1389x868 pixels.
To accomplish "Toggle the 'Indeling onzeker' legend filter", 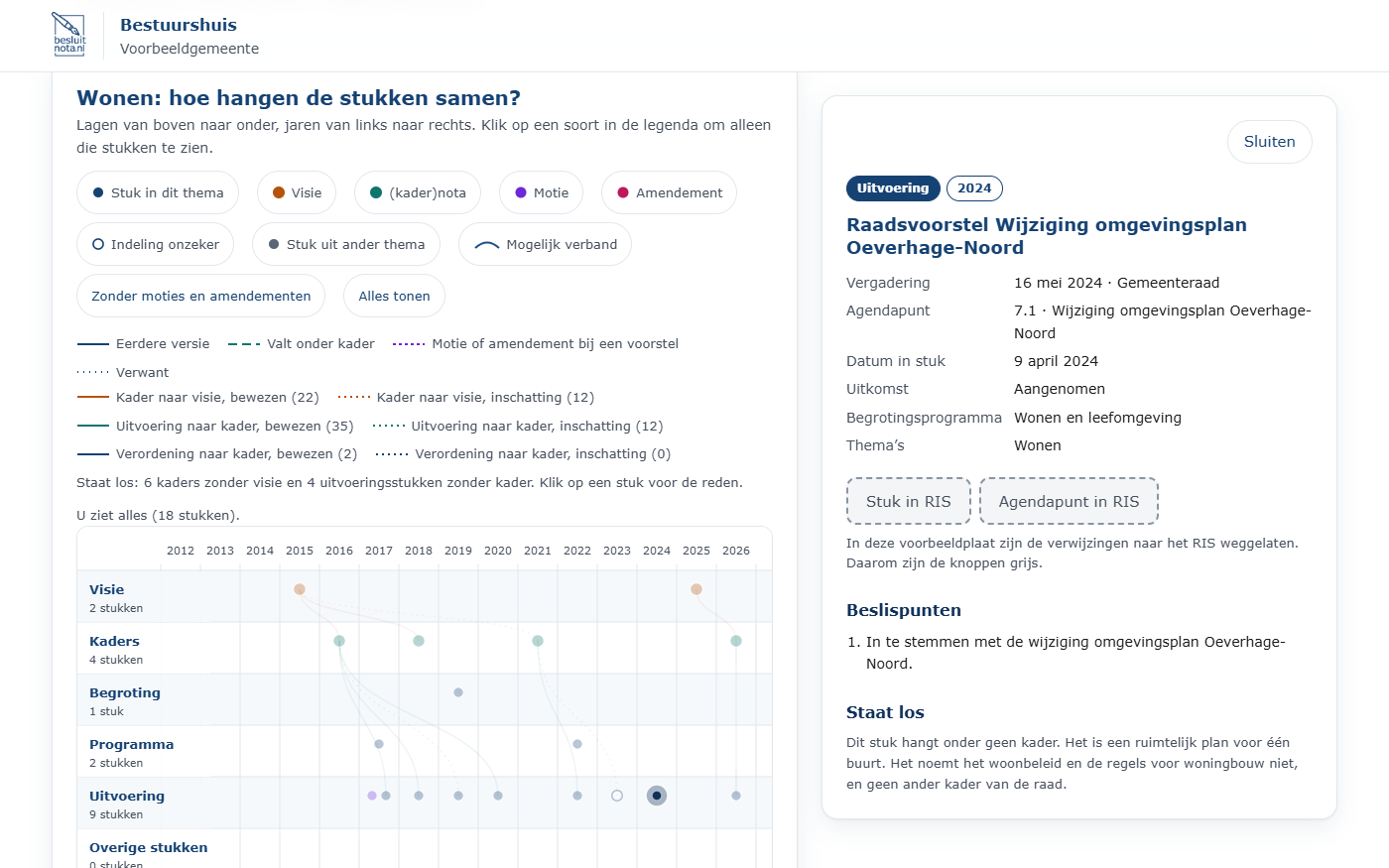I will [x=155, y=244].
